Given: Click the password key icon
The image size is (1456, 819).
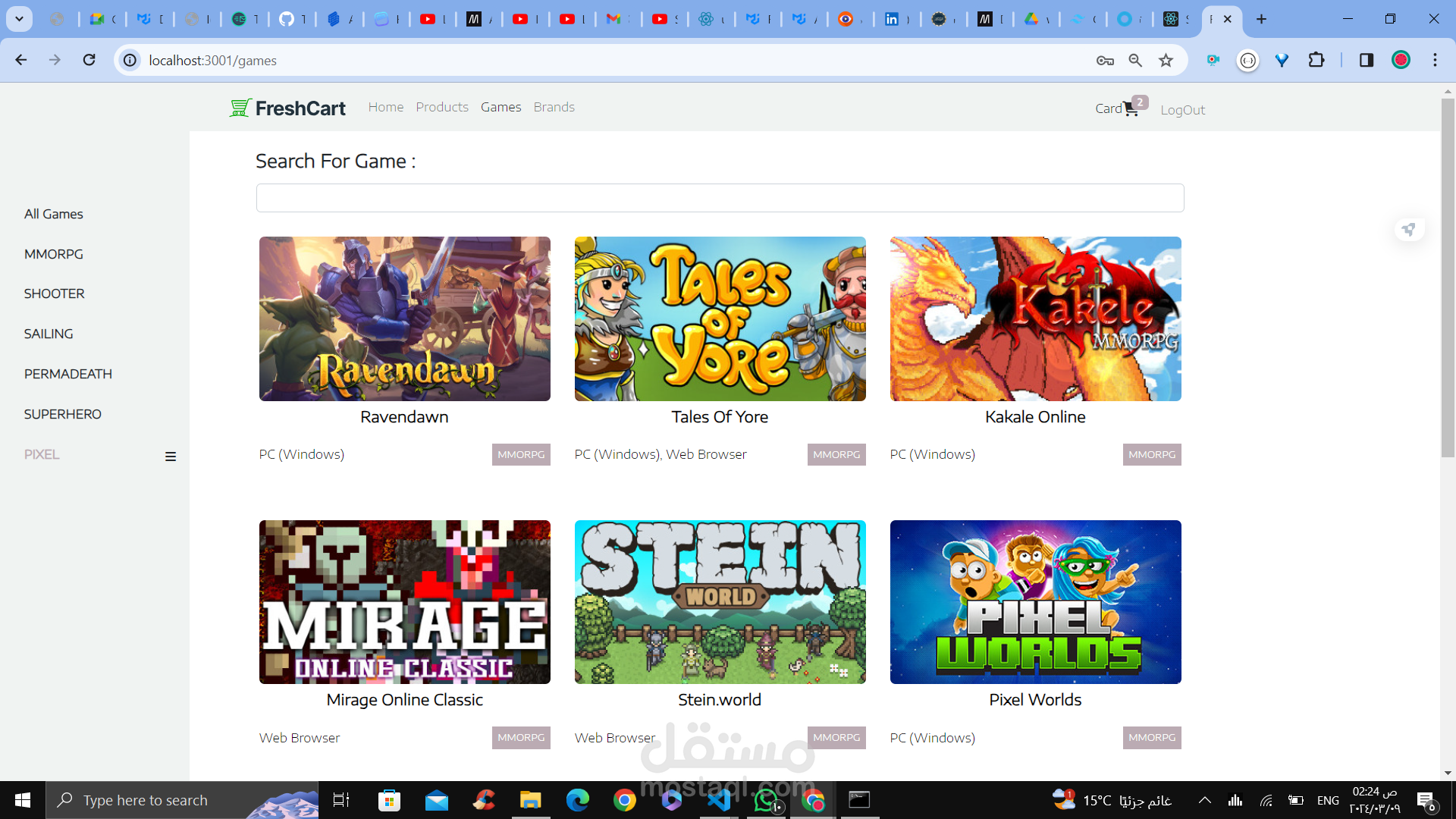Looking at the screenshot, I should pyautogui.click(x=1105, y=61).
